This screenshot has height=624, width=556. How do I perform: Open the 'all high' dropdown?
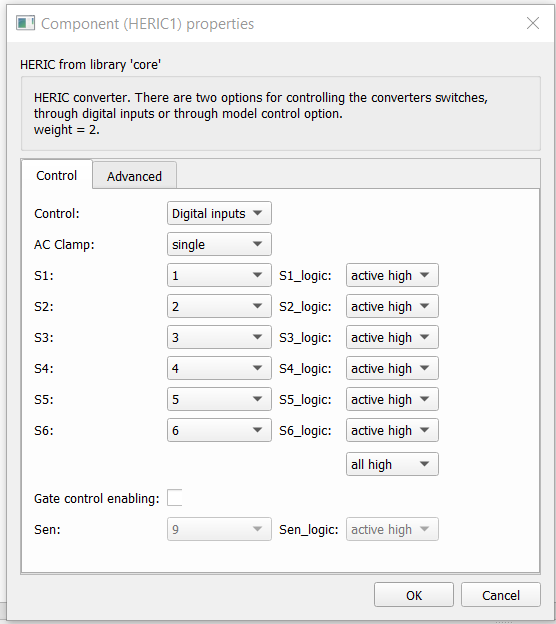[x=392, y=464]
